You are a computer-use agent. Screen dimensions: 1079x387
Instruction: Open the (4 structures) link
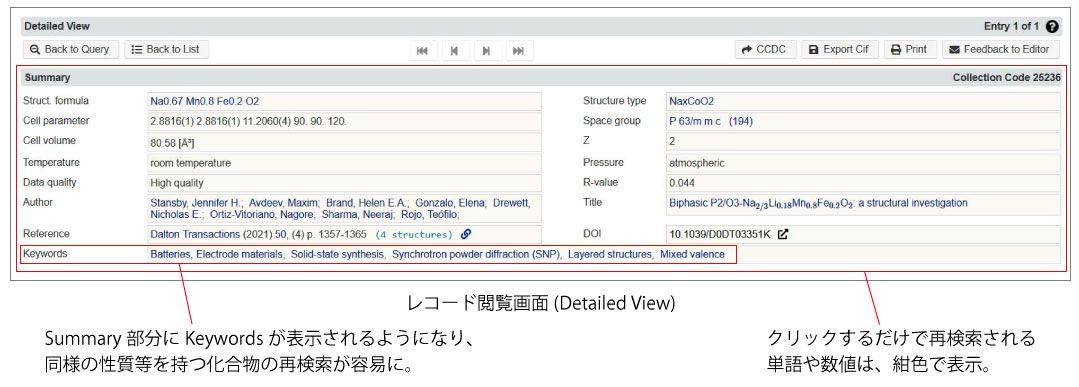coord(413,235)
